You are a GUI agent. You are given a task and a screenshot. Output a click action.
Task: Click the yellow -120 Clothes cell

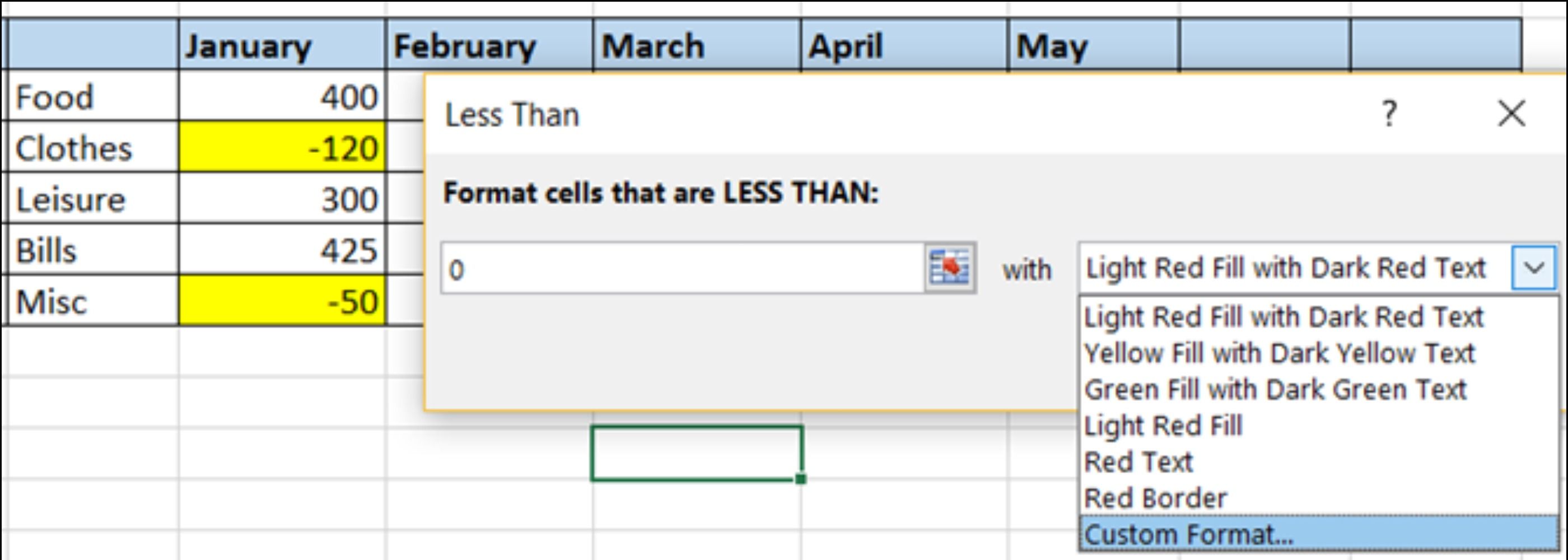point(282,148)
